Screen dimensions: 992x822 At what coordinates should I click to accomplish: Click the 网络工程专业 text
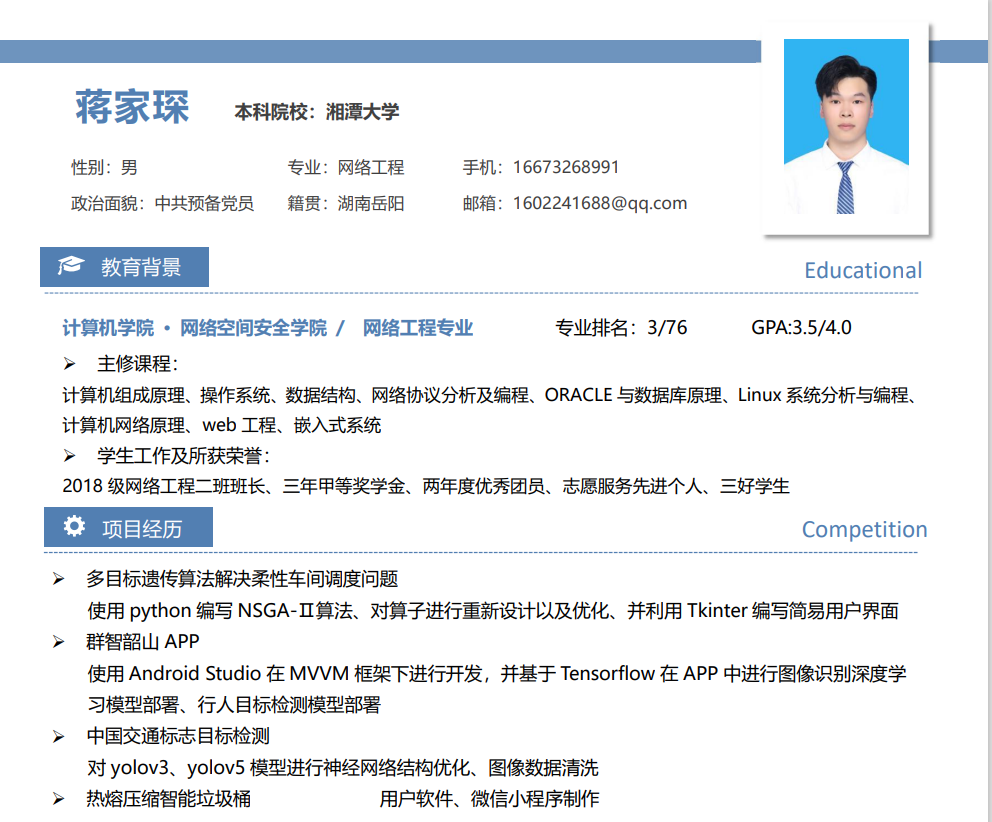pos(418,328)
